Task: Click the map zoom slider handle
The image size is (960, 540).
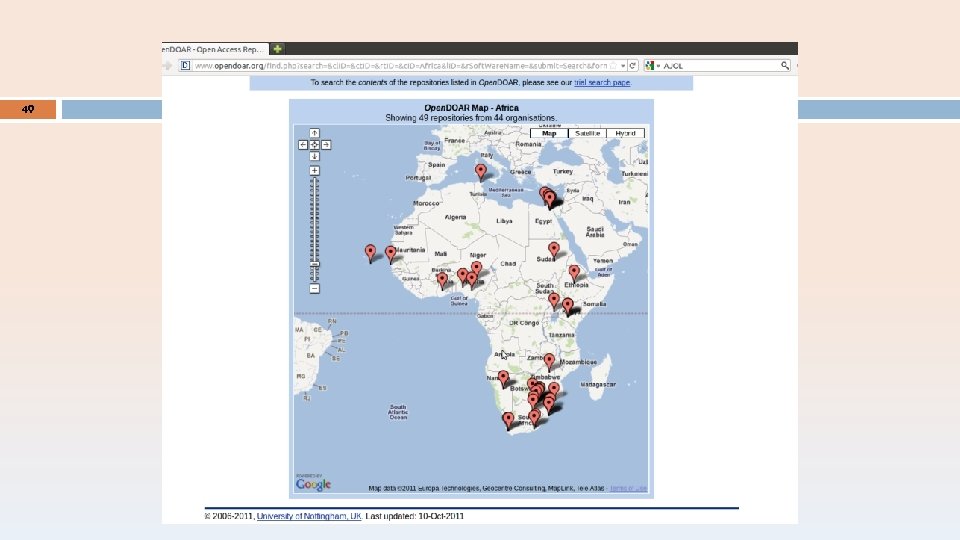Action: tap(314, 264)
